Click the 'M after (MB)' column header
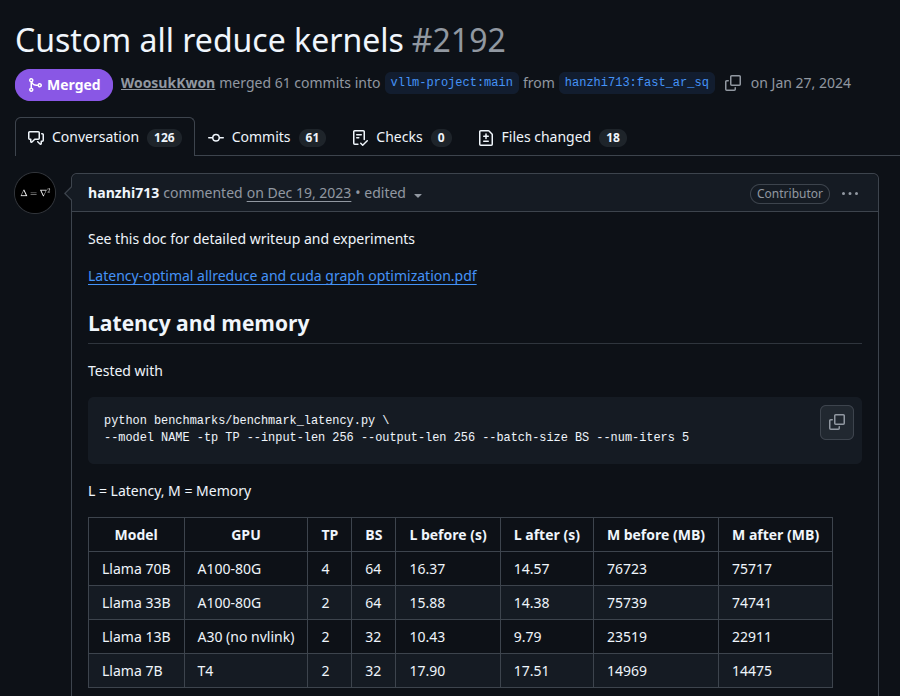The height and width of the screenshot is (696, 900). click(775, 535)
